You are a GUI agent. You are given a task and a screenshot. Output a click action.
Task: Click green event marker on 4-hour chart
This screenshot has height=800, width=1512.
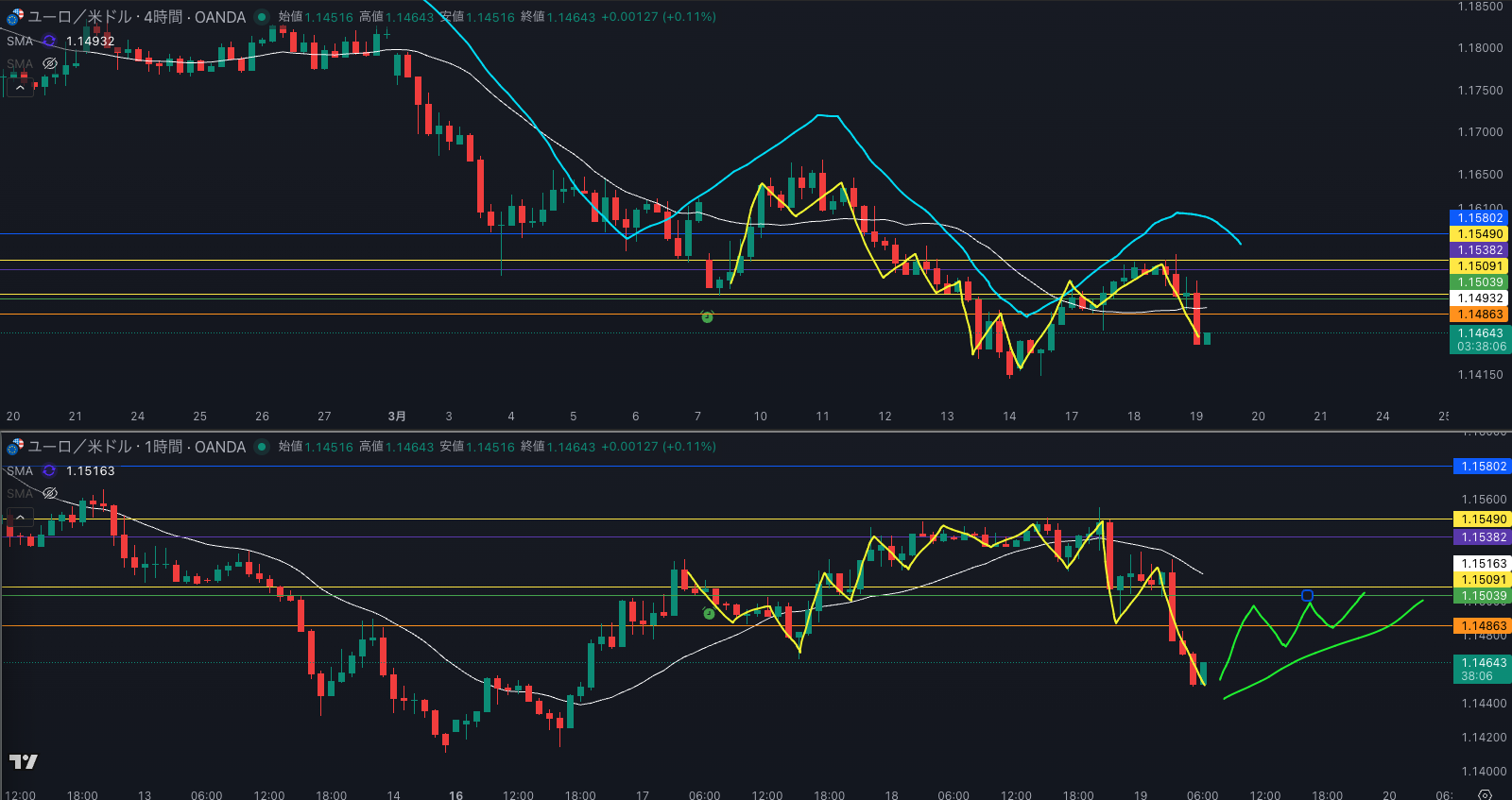tap(707, 317)
